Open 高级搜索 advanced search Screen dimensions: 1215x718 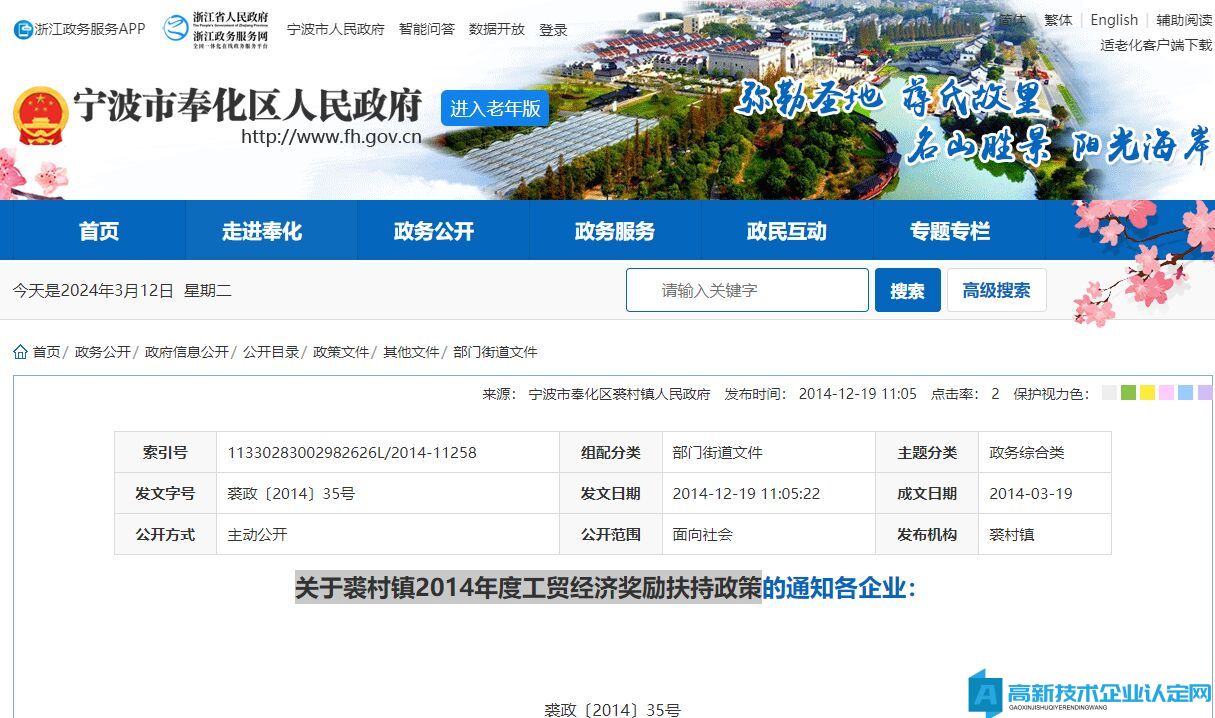pos(996,291)
